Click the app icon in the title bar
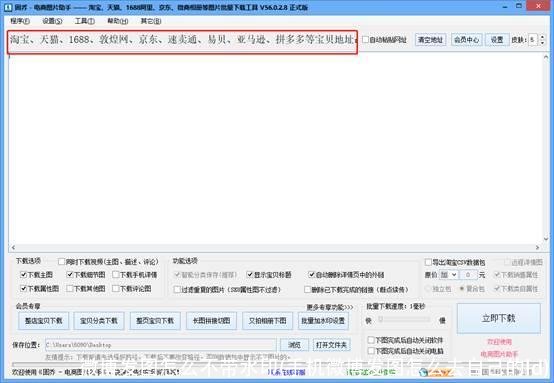The height and width of the screenshot is (383, 554). coord(8,7)
